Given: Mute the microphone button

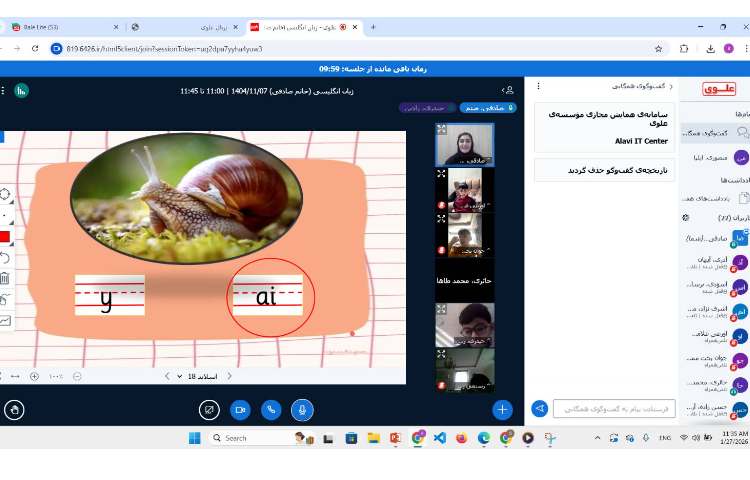Looking at the screenshot, I should (x=301, y=409).
